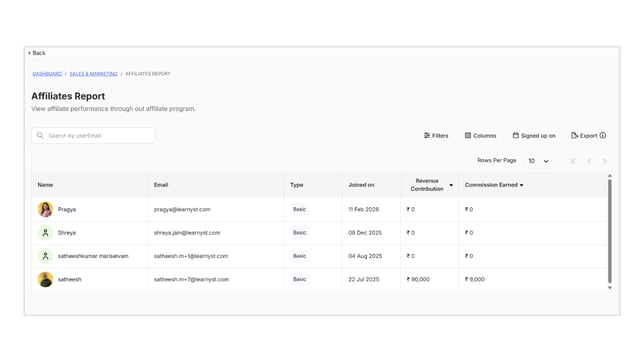644x362 pixels.
Task: Go to the next page
Action: tap(605, 161)
